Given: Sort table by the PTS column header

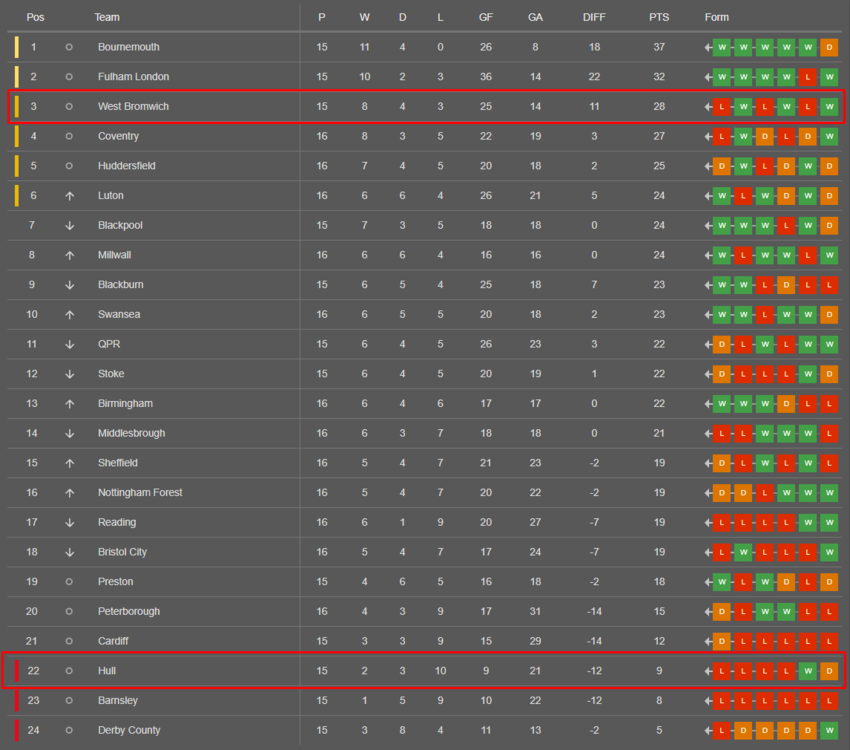Looking at the screenshot, I should 659,17.
